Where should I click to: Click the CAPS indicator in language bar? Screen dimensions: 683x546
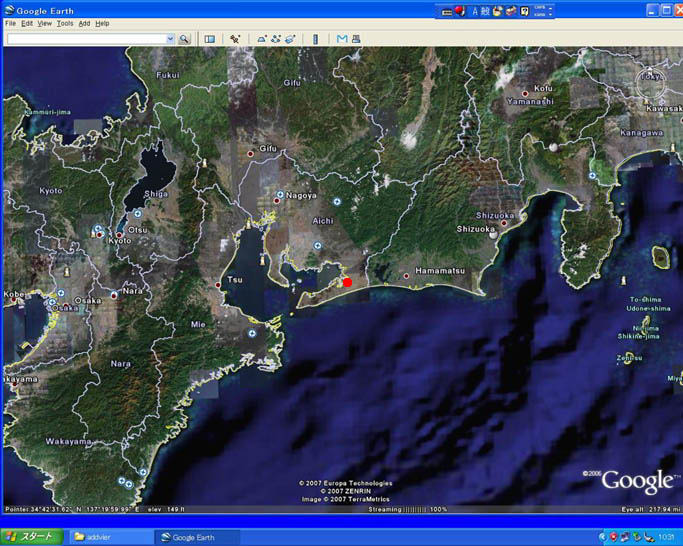coord(540,8)
